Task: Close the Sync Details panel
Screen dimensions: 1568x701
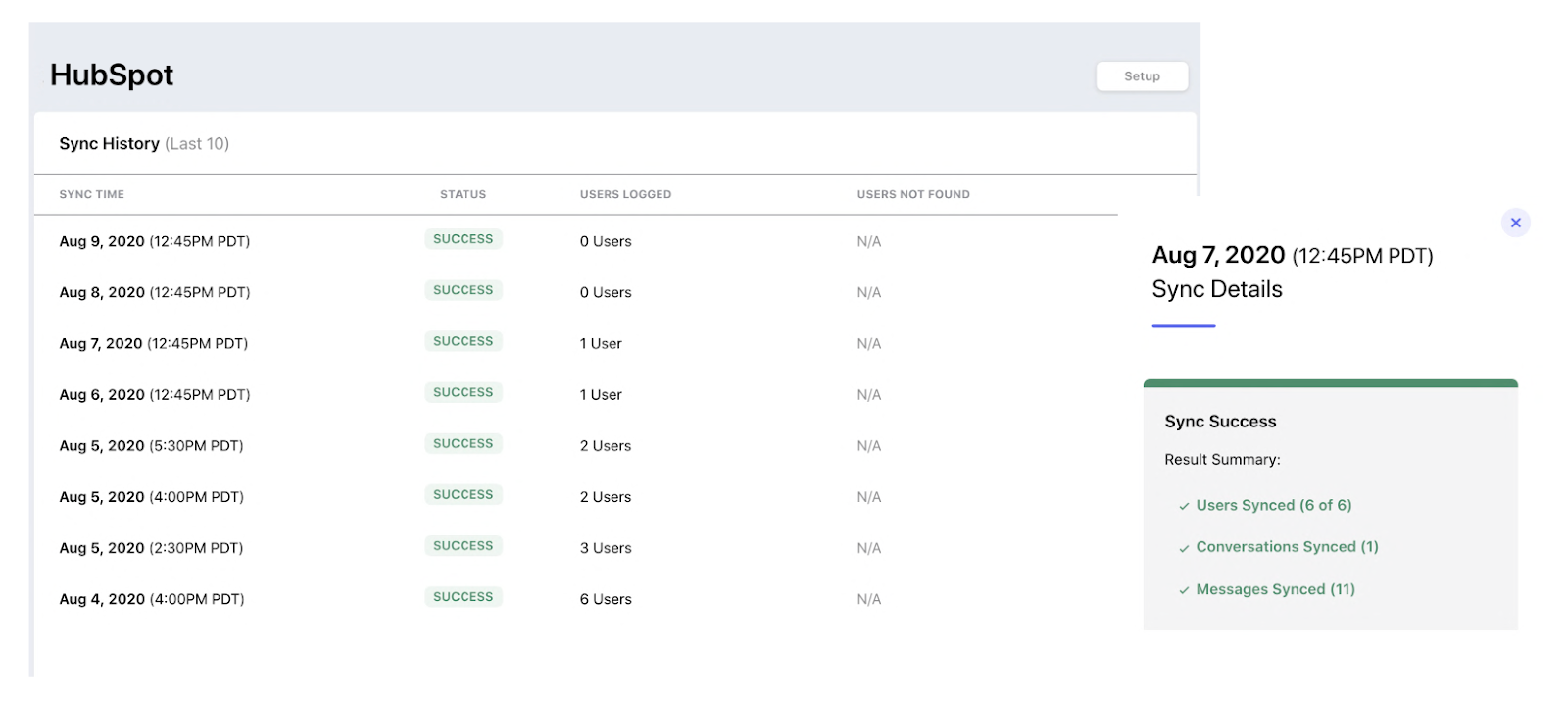Action: [x=1515, y=223]
